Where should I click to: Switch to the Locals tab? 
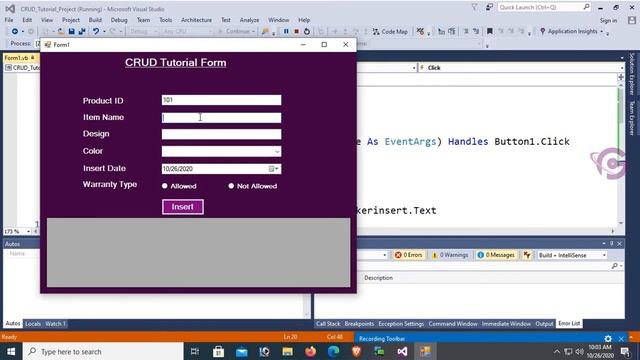[x=33, y=324]
